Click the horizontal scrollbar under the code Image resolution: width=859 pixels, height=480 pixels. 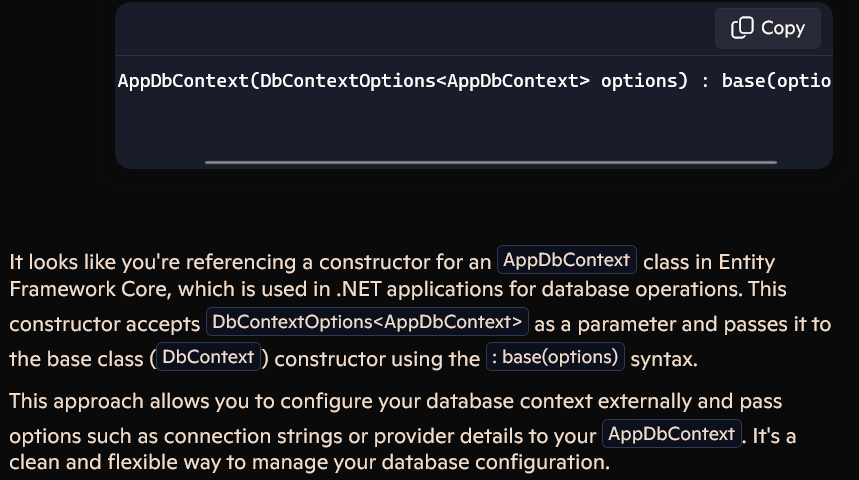click(491, 162)
